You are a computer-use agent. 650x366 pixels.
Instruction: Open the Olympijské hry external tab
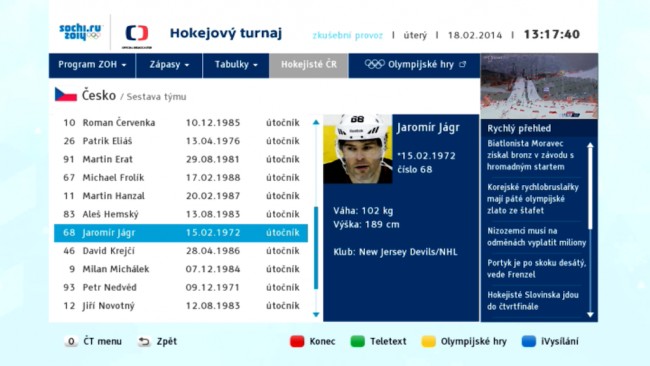tap(415, 65)
